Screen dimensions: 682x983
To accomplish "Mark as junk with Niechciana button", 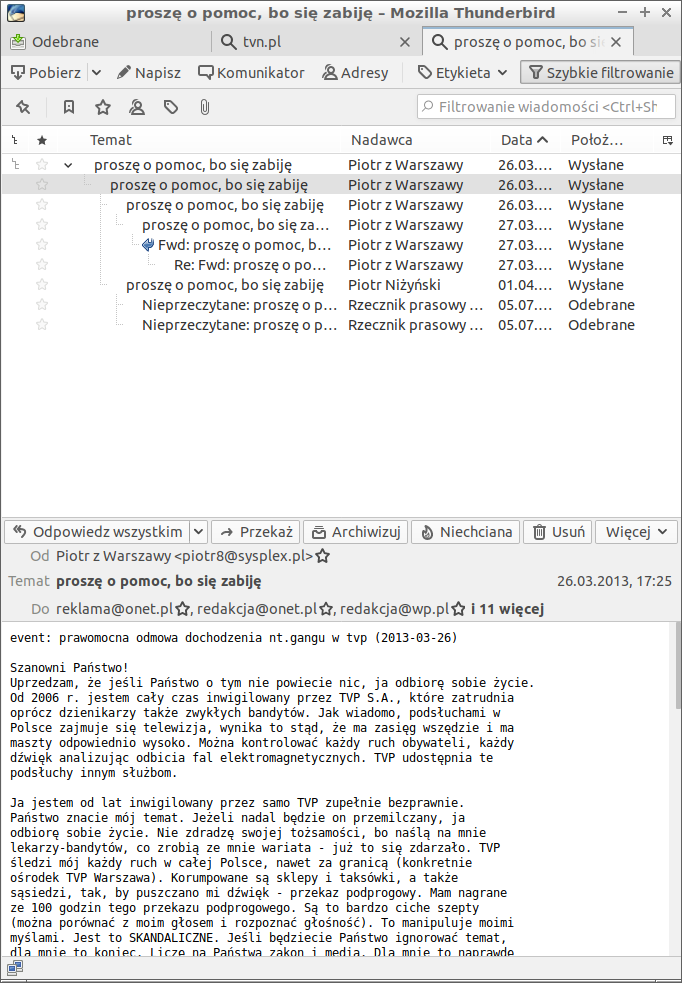I will pos(466,532).
